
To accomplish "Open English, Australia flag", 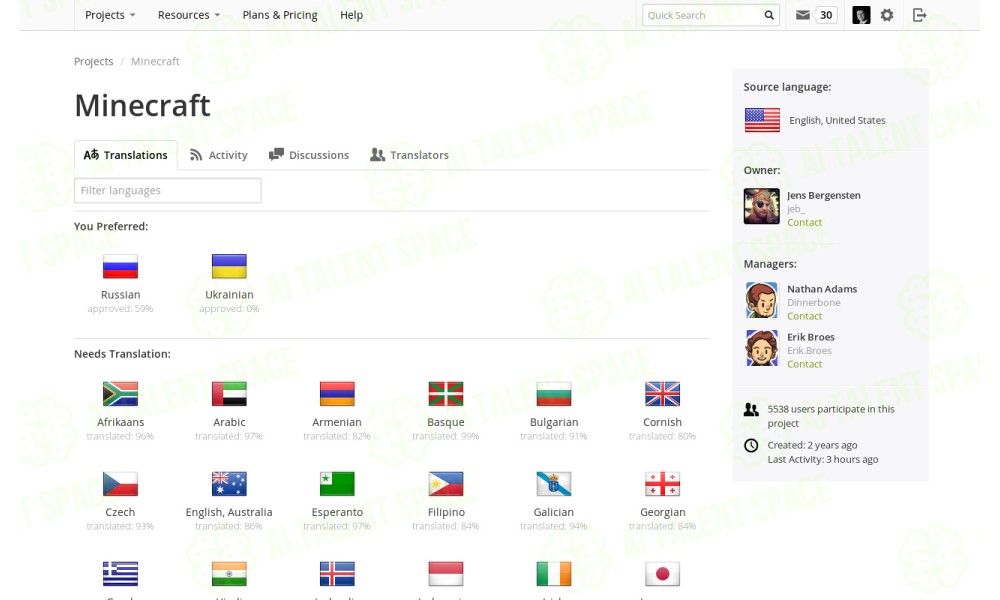I will [229, 484].
